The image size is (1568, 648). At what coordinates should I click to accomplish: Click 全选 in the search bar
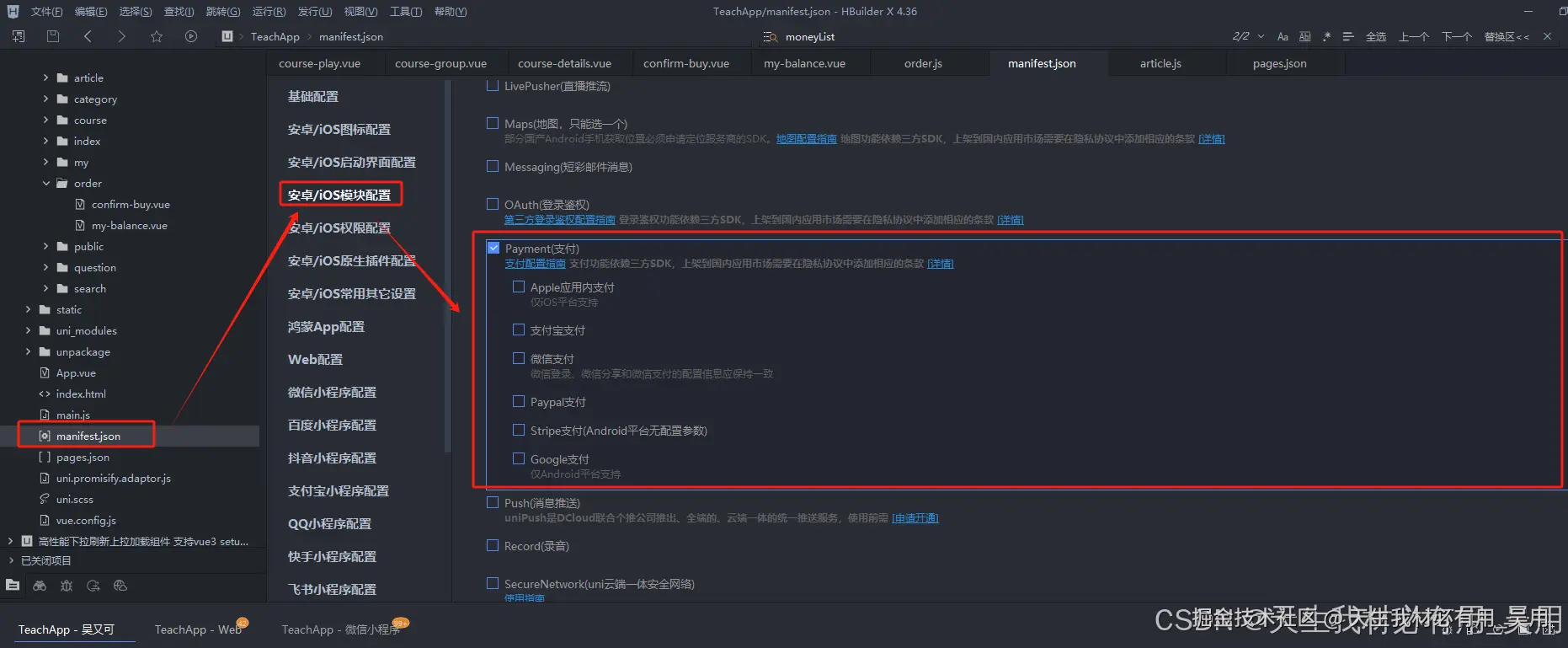1376,36
